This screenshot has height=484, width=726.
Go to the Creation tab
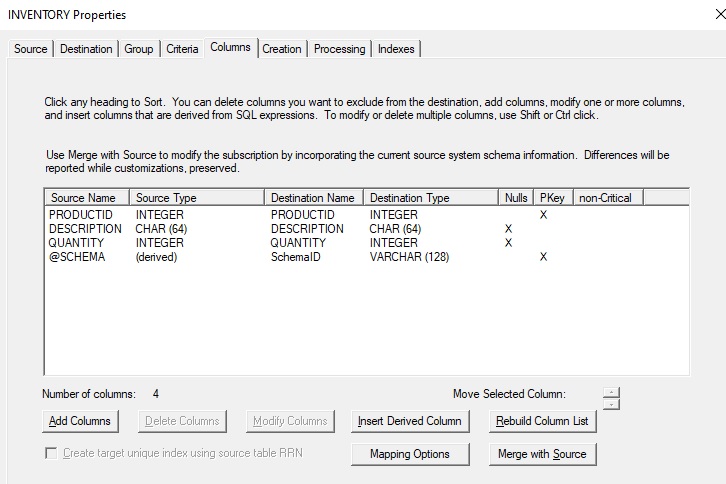click(282, 49)
